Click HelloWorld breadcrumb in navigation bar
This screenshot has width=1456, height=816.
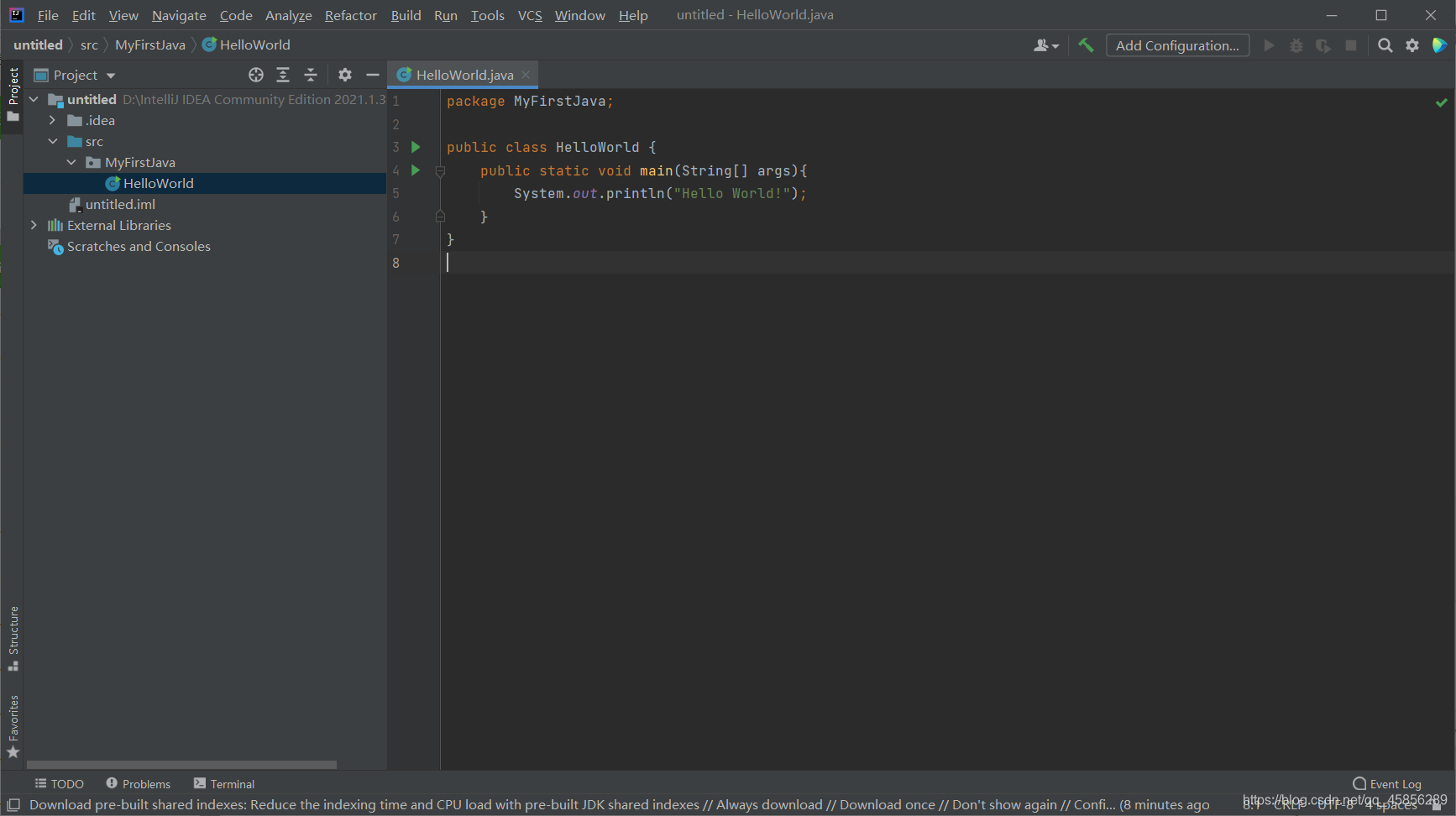(246, 44)
